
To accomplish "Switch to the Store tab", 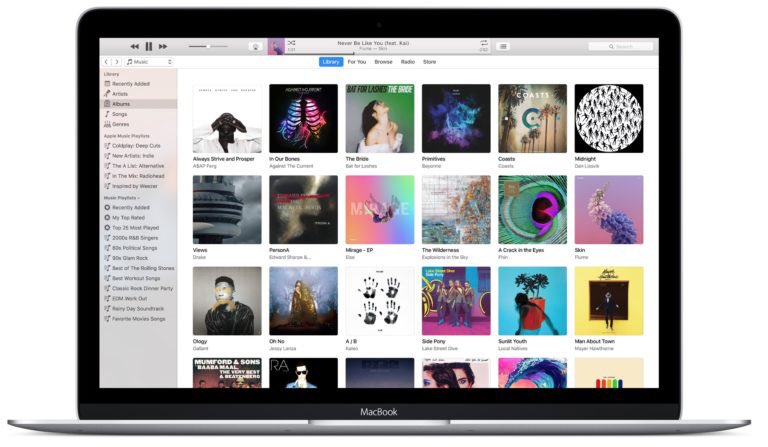I will tap(430, 62).
